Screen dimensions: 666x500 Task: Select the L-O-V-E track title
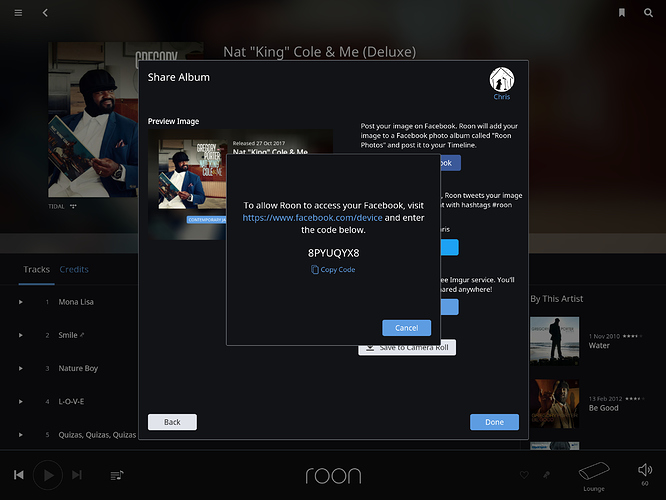click(71, 401)
